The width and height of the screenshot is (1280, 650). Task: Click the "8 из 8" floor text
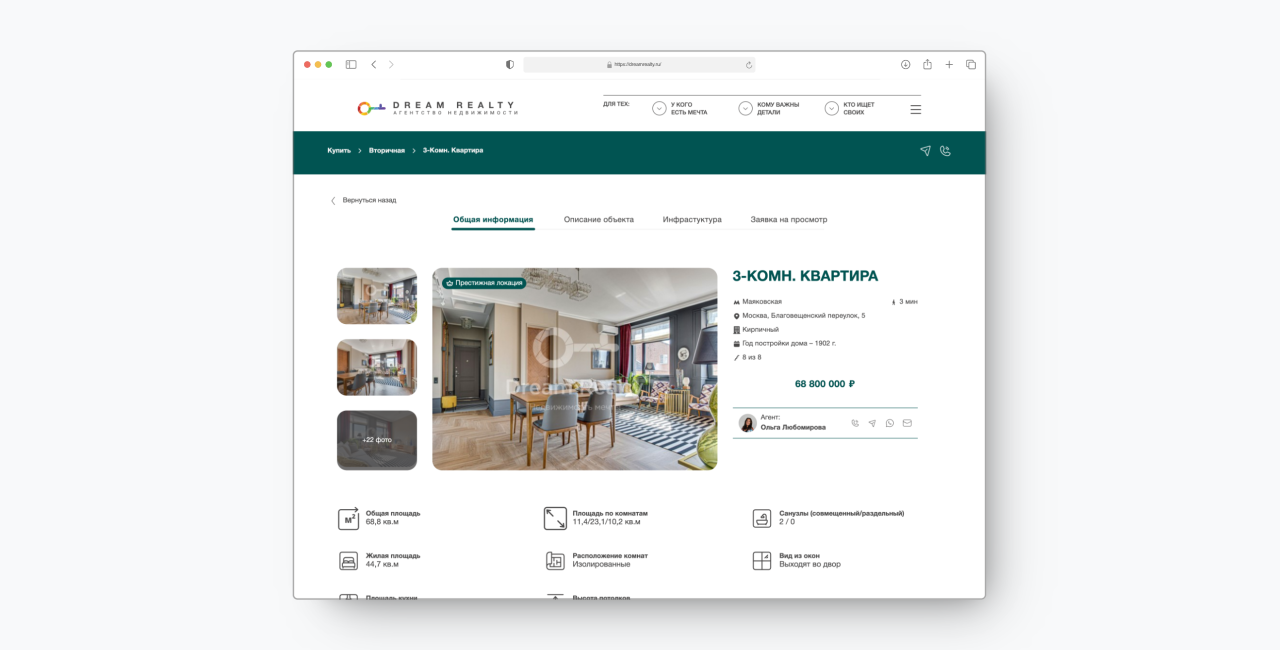tap(752, 357)
